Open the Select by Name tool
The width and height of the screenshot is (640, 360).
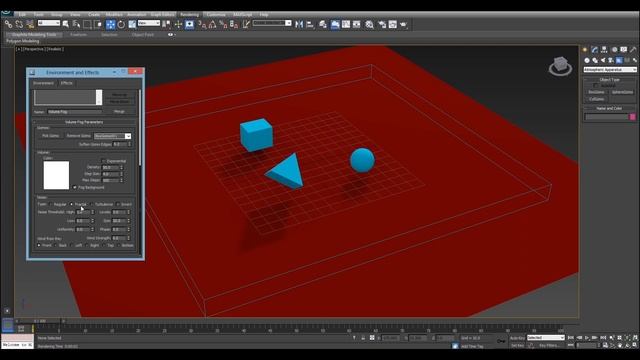[x=76, y=24]
